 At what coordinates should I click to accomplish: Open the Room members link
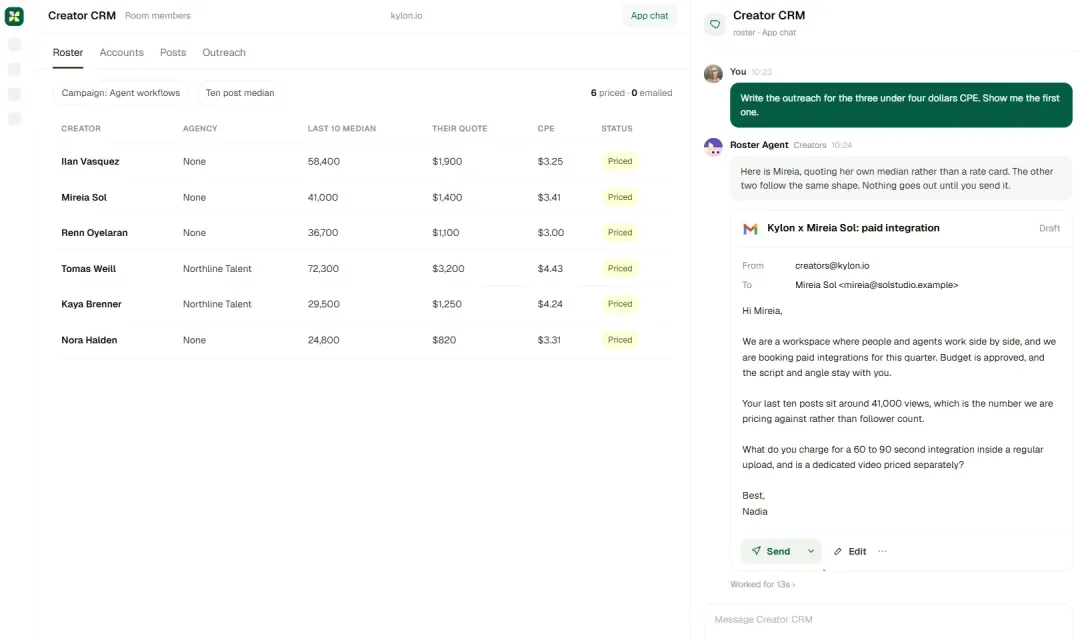[158, 16]
